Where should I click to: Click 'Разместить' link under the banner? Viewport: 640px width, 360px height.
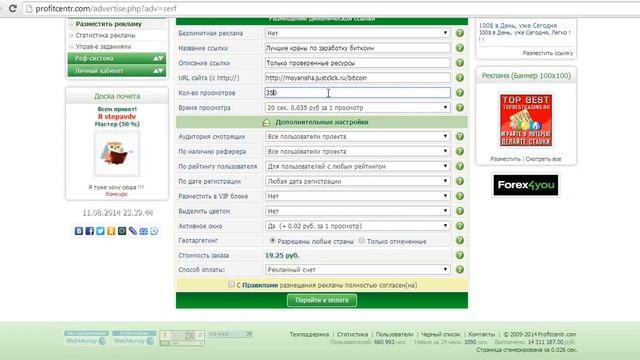[x=505, y=159]
